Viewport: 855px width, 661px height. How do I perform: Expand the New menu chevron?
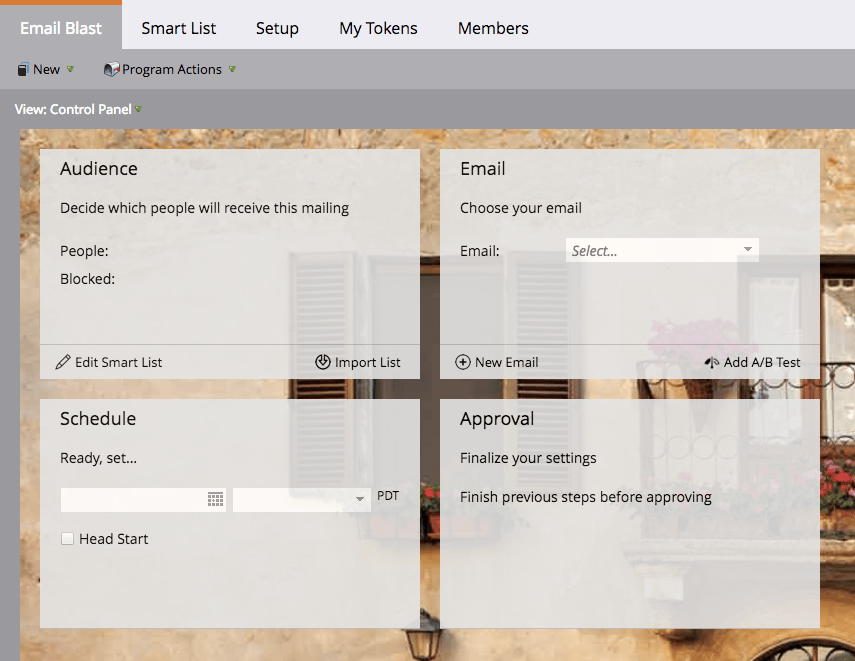(x=72, y=69)
